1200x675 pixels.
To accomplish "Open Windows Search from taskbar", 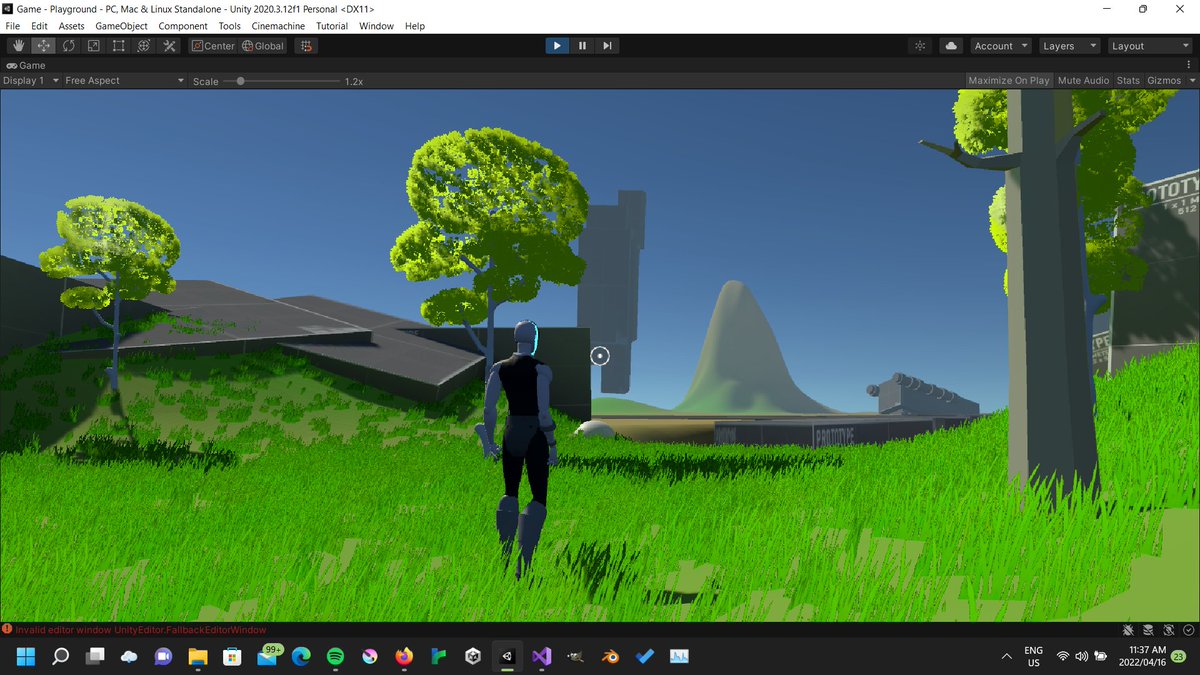I will (60, 657).
